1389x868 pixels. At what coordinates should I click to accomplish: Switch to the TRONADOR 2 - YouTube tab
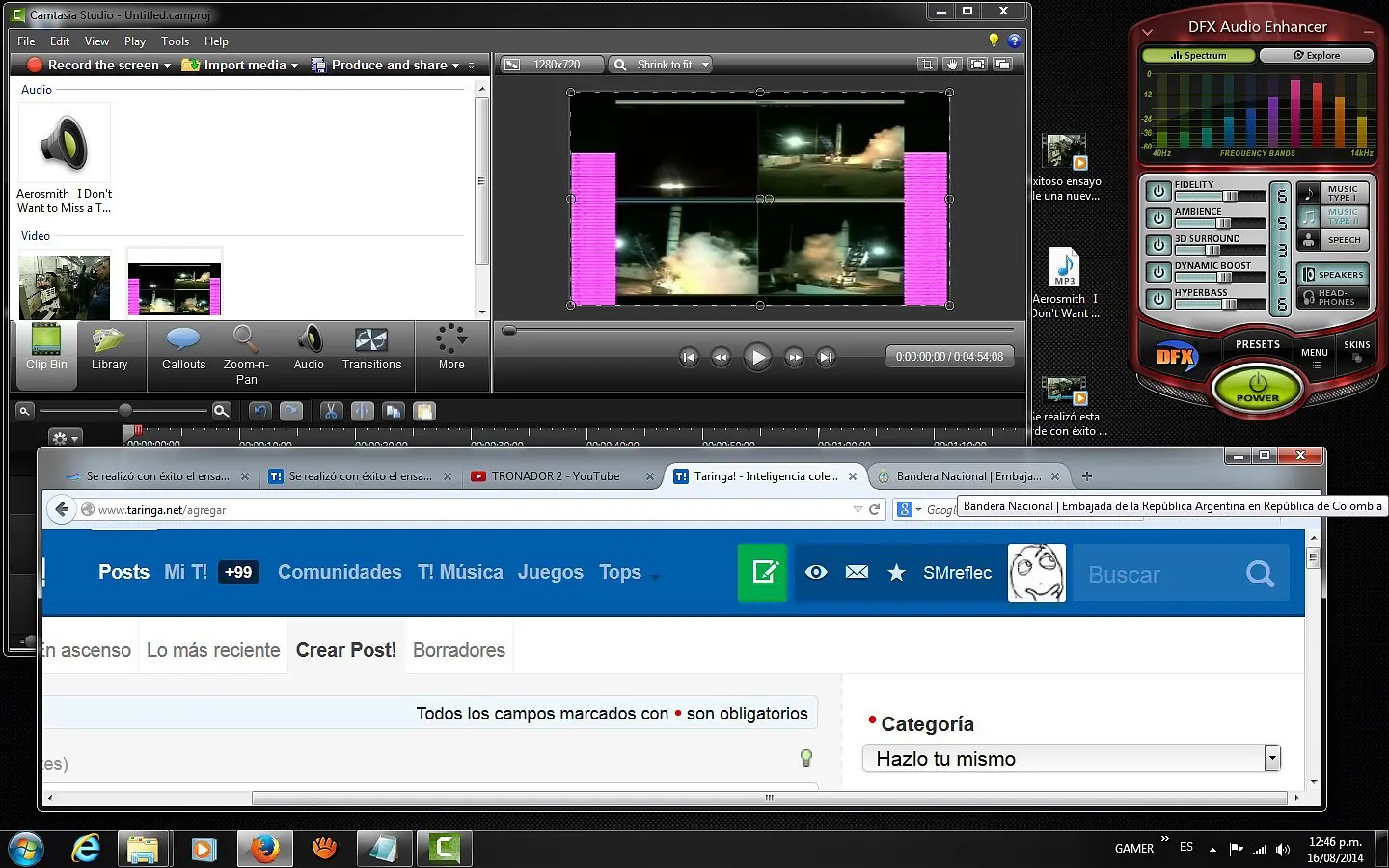(556, 476)
